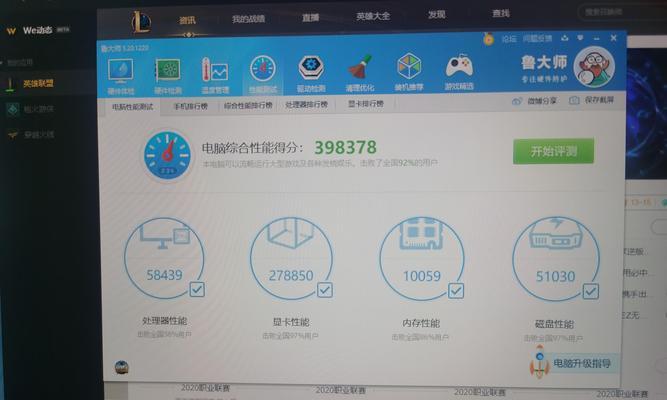Click the 英雄联盟 game icon in sidebar
This screenshot has width=667, height=400.
(10, 84)
